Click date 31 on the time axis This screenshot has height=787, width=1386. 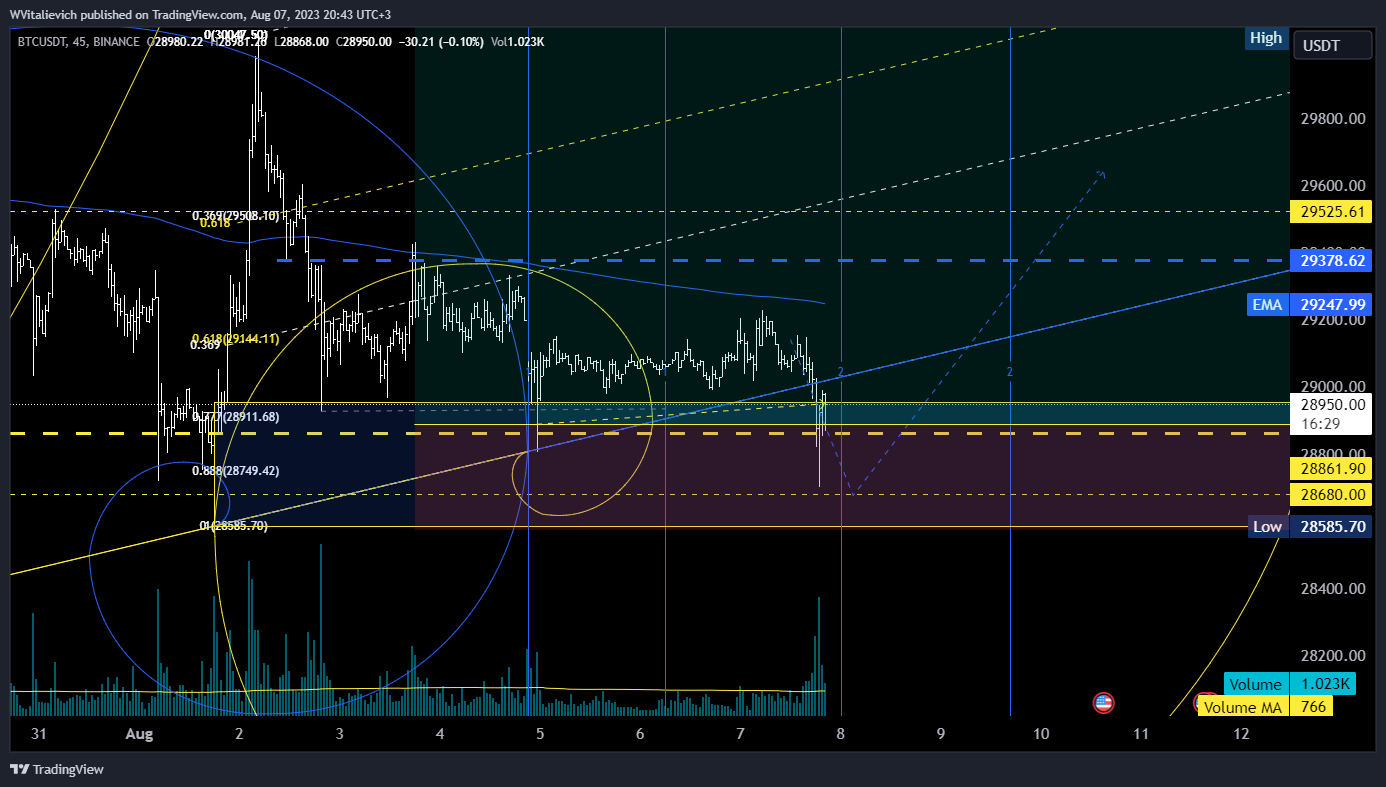[39, 733]
